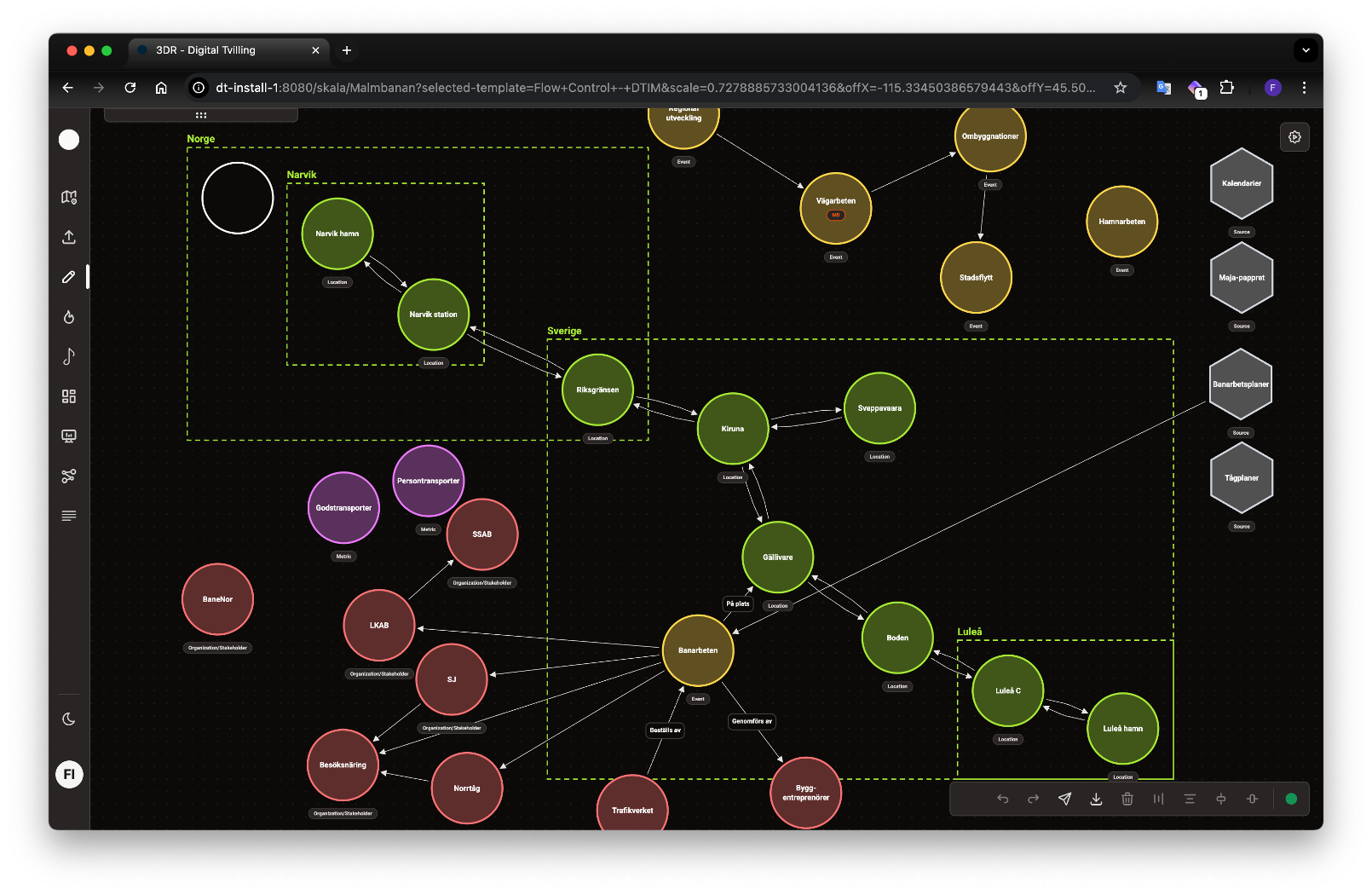Click the download icon in the bottom toolbar
Viewport: 1372px width, 895px height.
click(x=1096, y=799)
